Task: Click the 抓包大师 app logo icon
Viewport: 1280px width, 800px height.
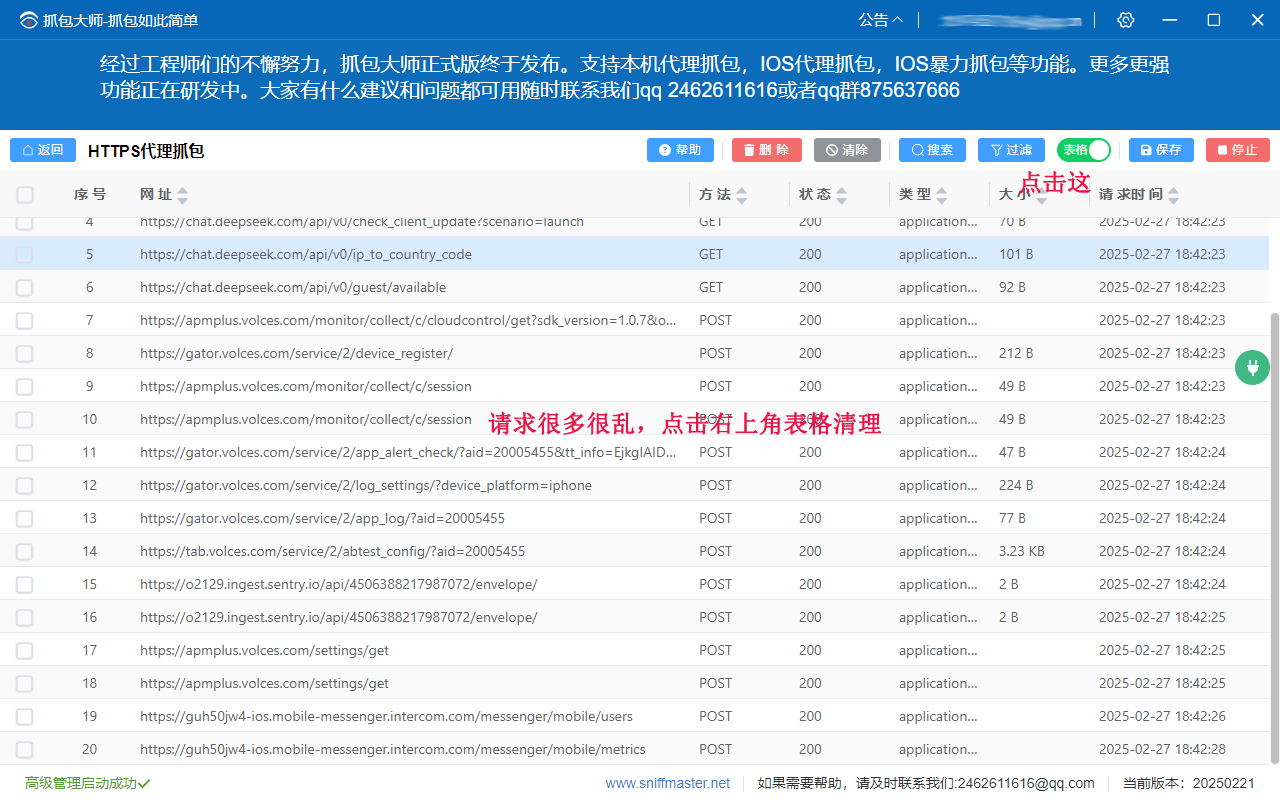Action: 28,20
